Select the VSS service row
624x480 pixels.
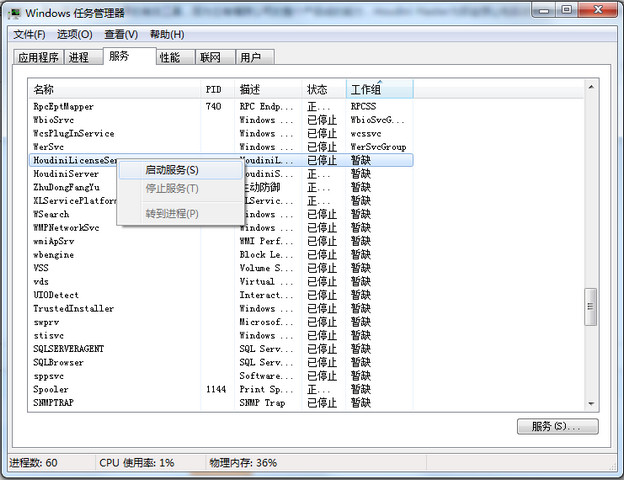(x=221, y=268)
